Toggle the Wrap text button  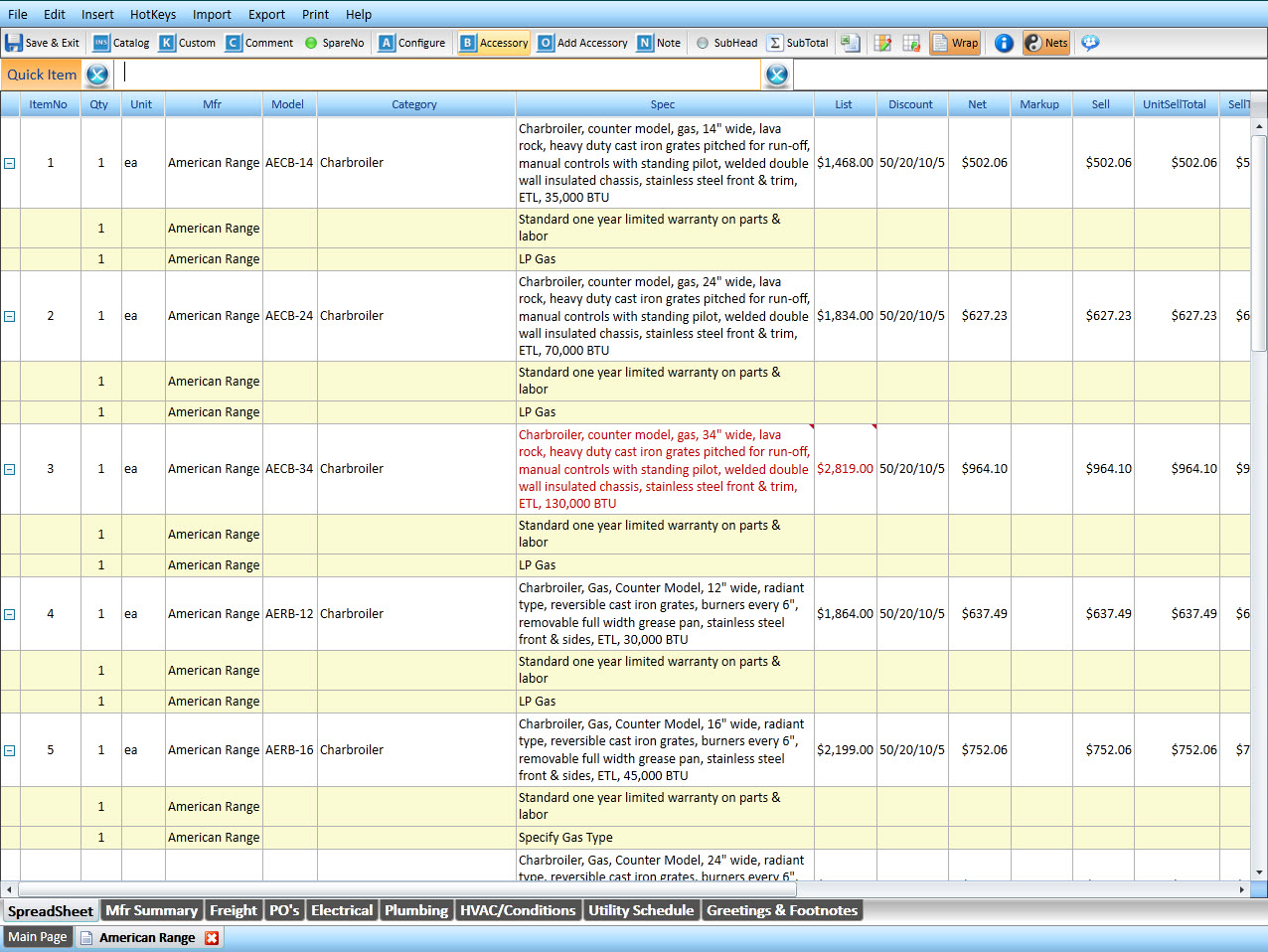coord(955,43)
